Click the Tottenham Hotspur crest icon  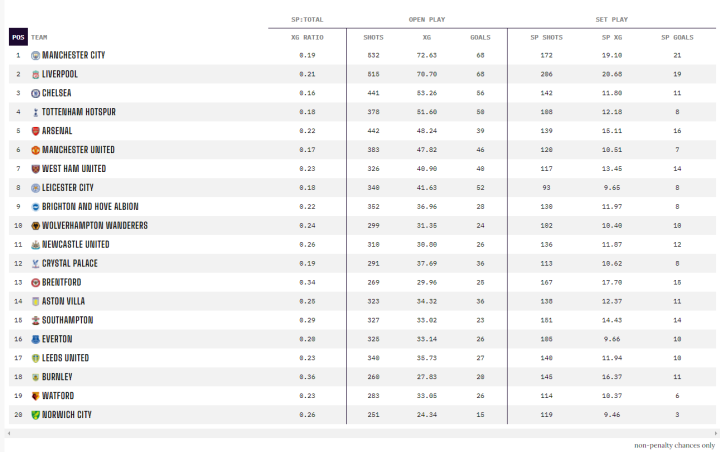tap(36, 112)
